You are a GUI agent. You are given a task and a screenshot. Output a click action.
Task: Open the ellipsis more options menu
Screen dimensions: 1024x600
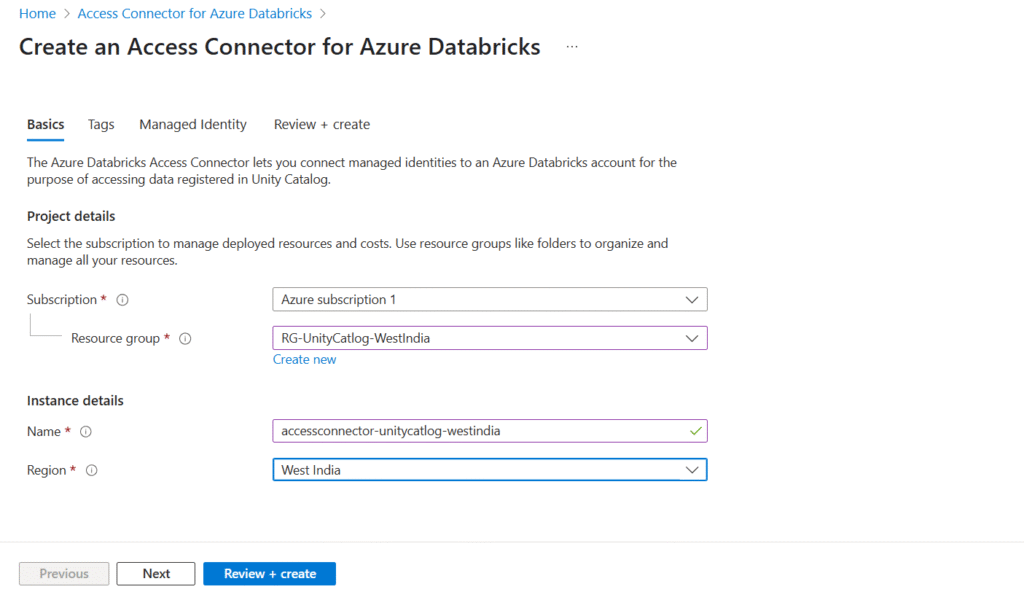[x=572, y=47]
